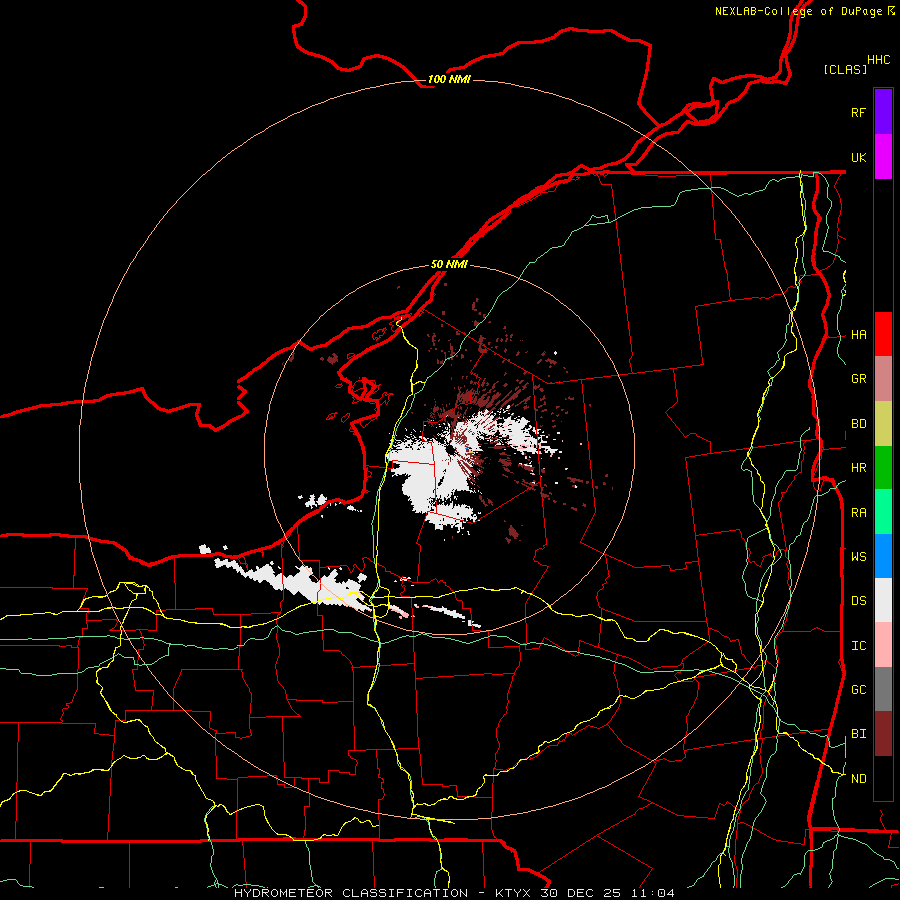The height and width of the screenshot is (900, 900).
Task: Click the 'HYDROMETEOR CLASSIFICATION' title text
Action: (x=351, y=893)
